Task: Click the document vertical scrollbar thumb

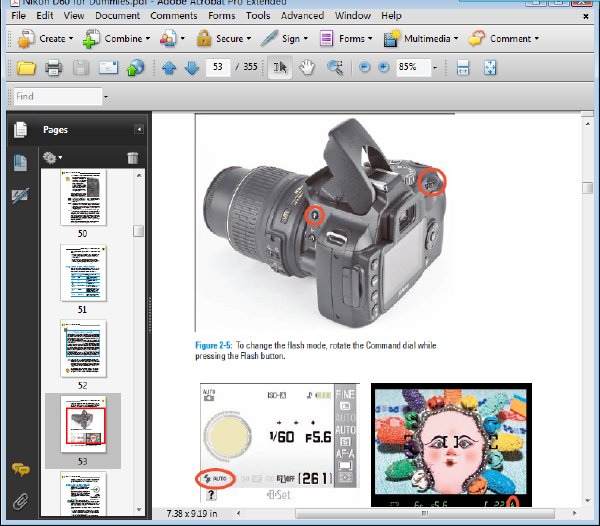Action: (587, 188)
